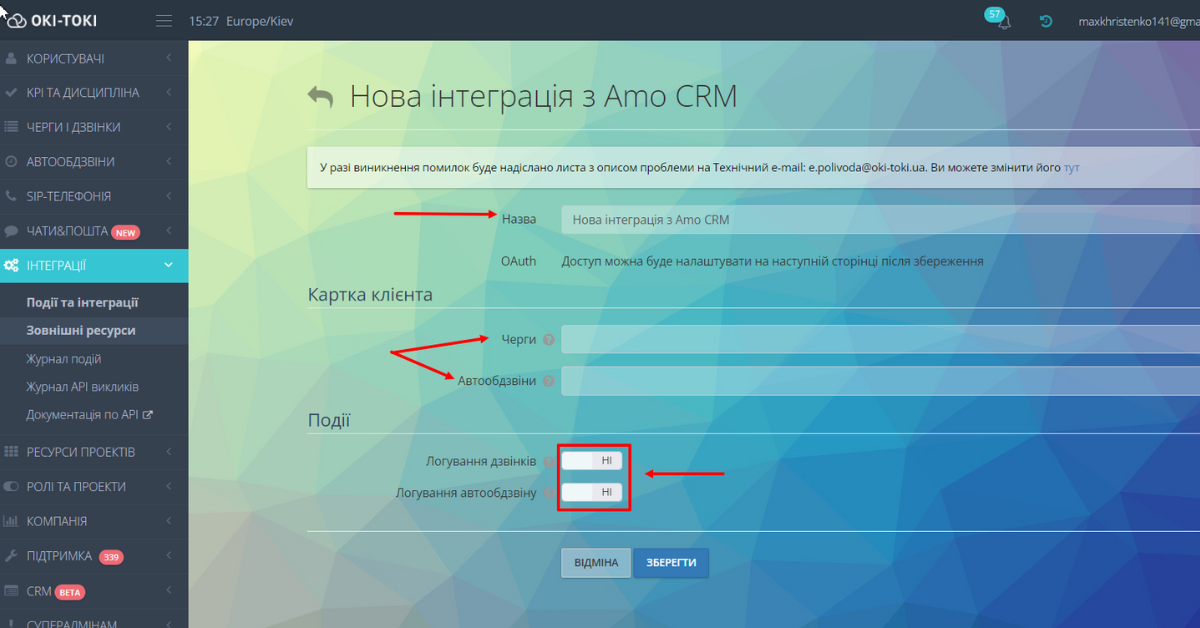Click the Користувачі user icon

click(11, 58)
